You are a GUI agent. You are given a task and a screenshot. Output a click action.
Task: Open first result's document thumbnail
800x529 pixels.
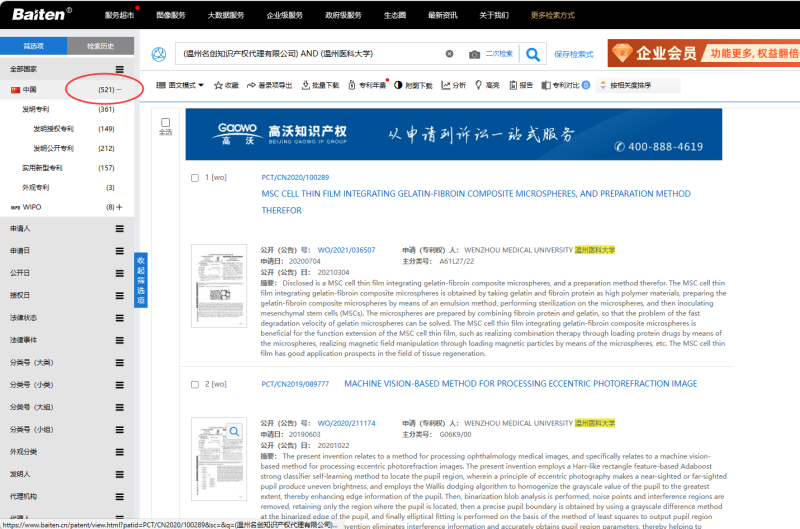tap(219, 286)
